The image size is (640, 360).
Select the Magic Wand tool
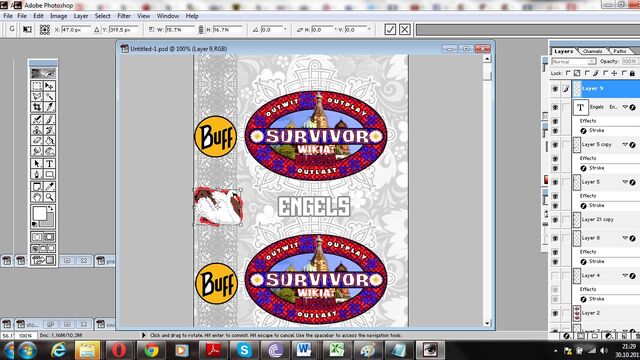[49, 96]
